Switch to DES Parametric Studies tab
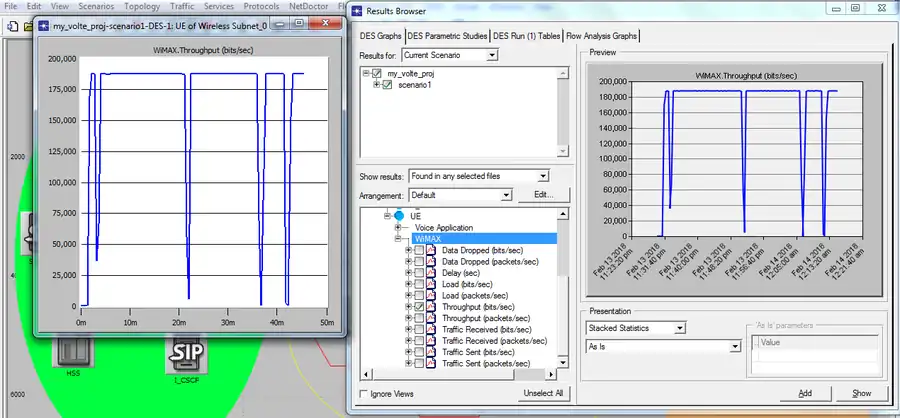This screenshot has height=418, width=900. point(447,36)
